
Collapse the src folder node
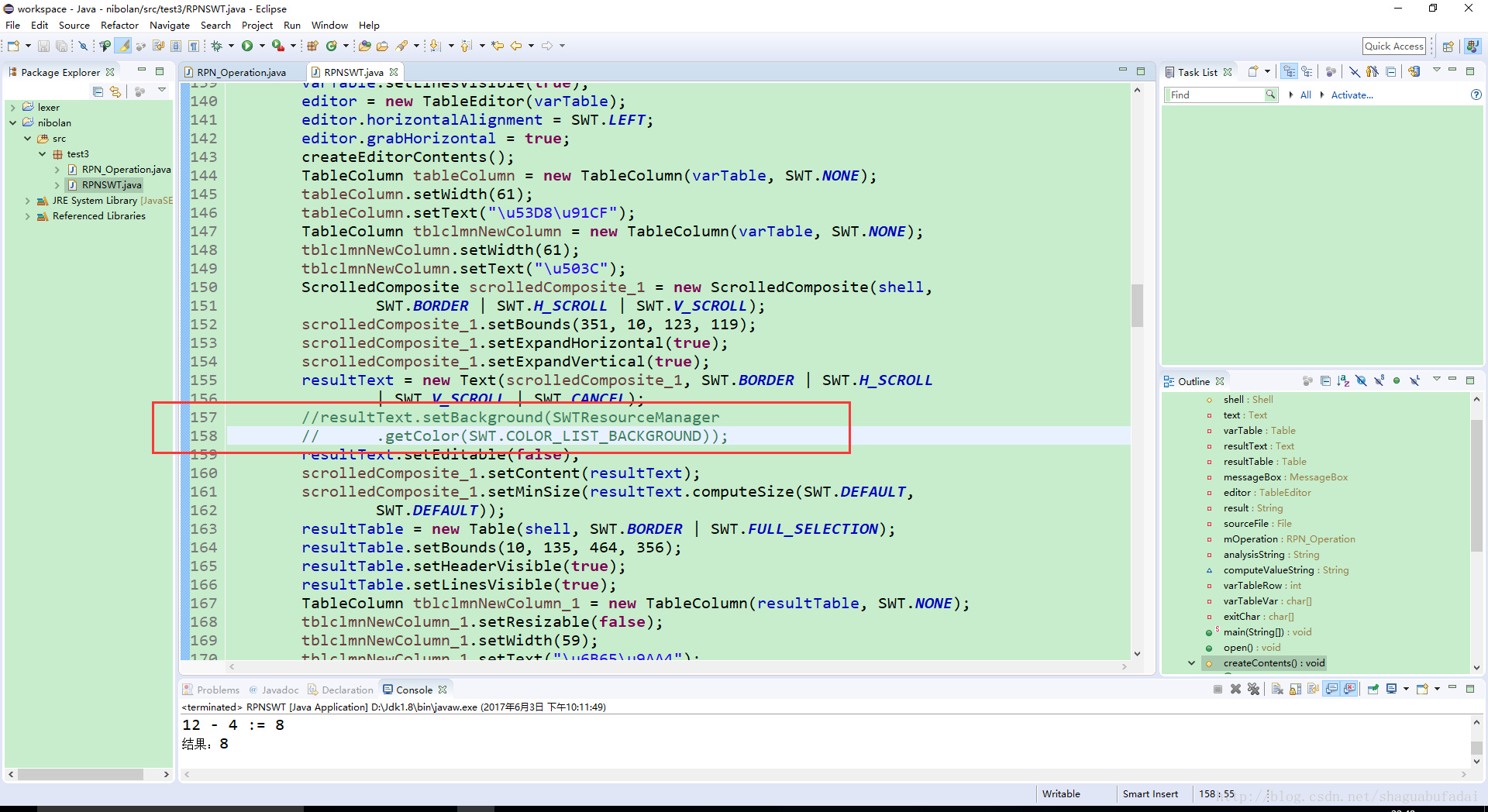coord(28,138)
